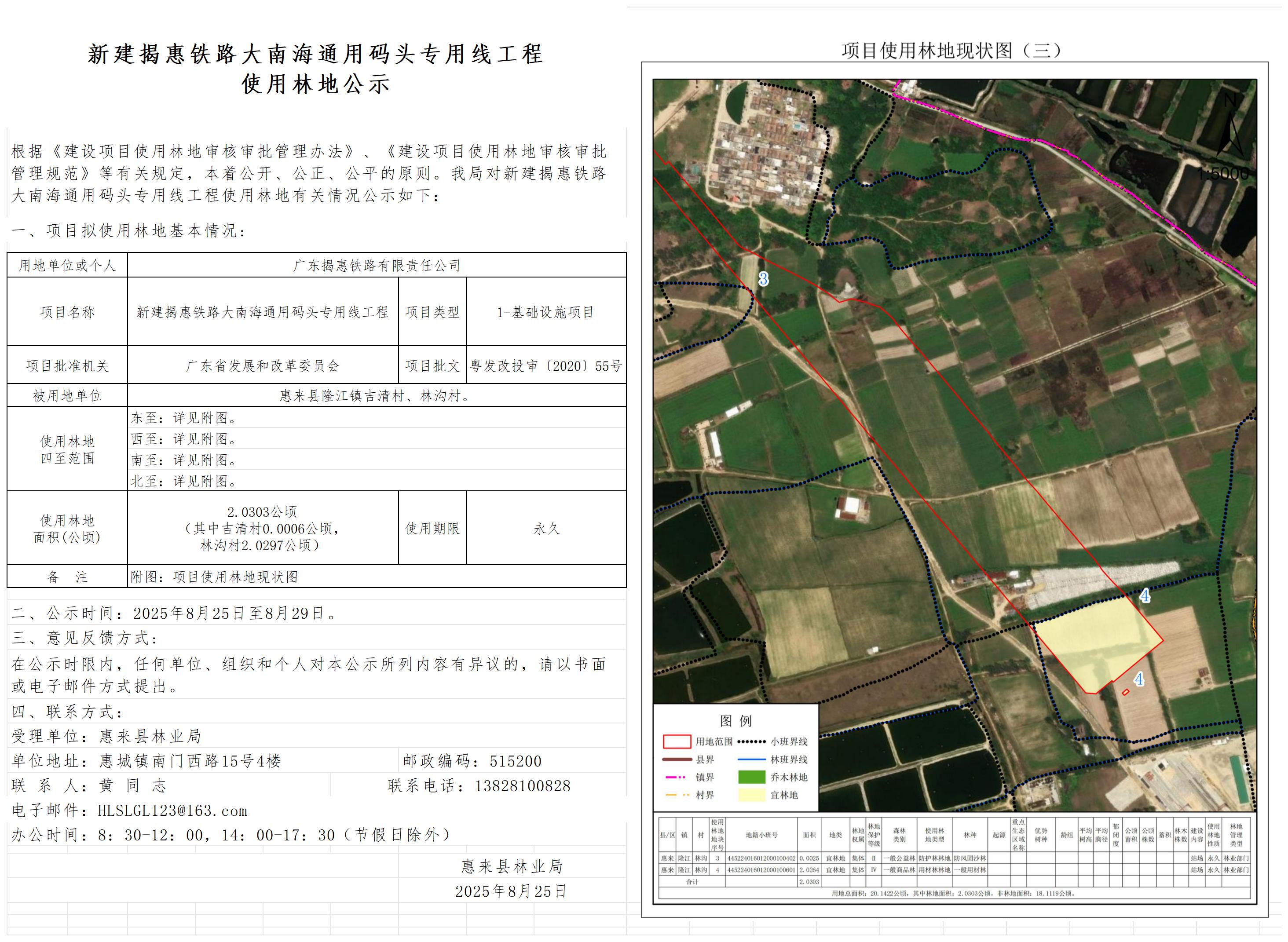
Task: Click the green 乔木林地 legend swatch
Action: 752,778
